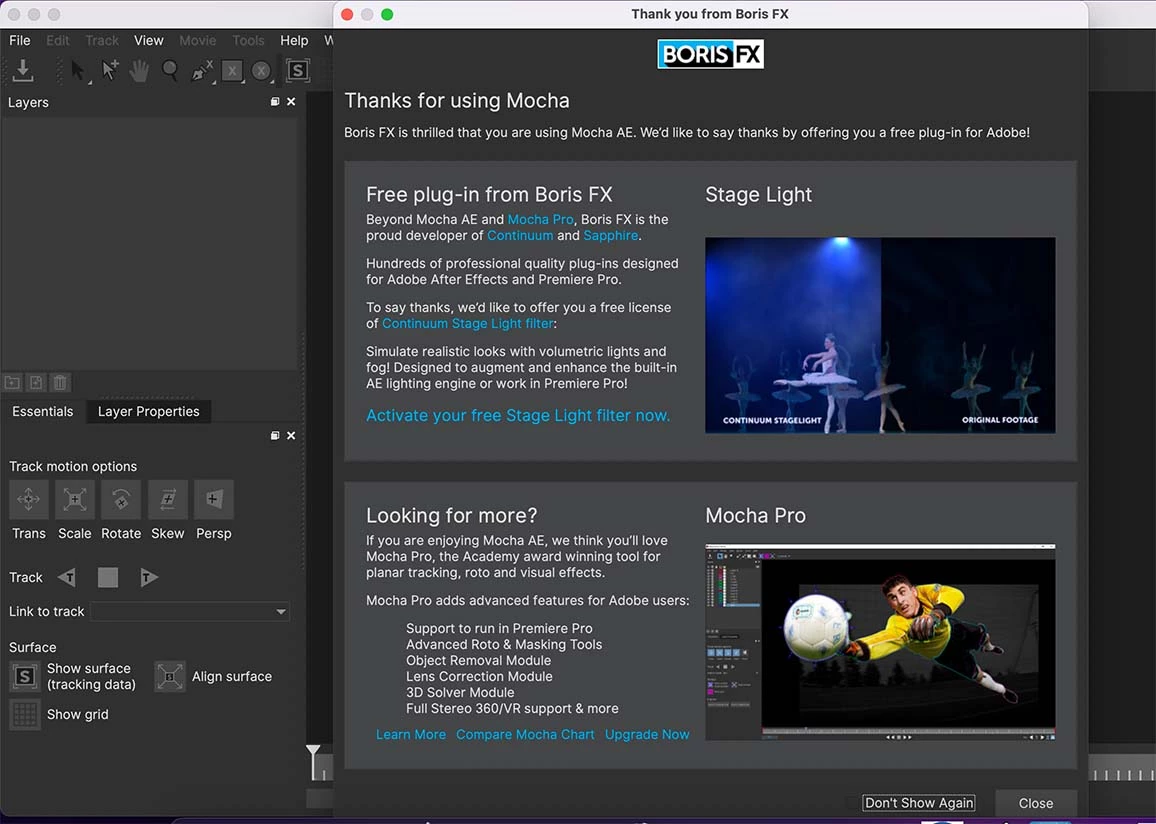Viewport: 1156px width, 824px height.
Task: Click the duplicate layer icon under Layers
Action: (36, 383)
